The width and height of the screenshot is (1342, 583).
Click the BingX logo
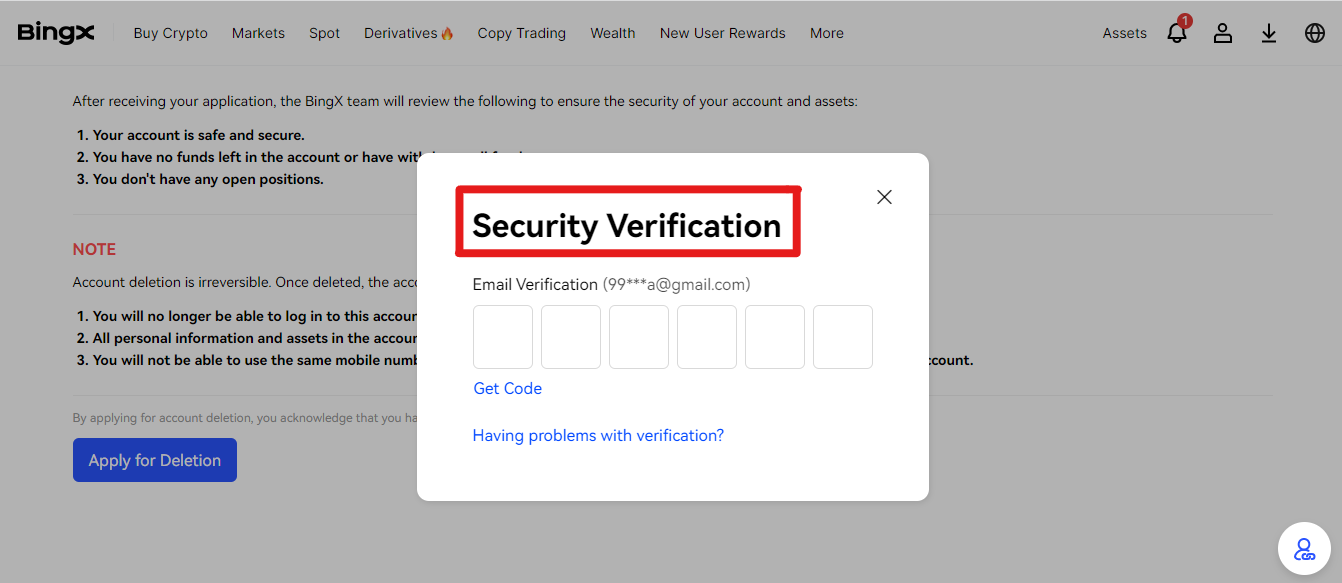coord(56,33)
